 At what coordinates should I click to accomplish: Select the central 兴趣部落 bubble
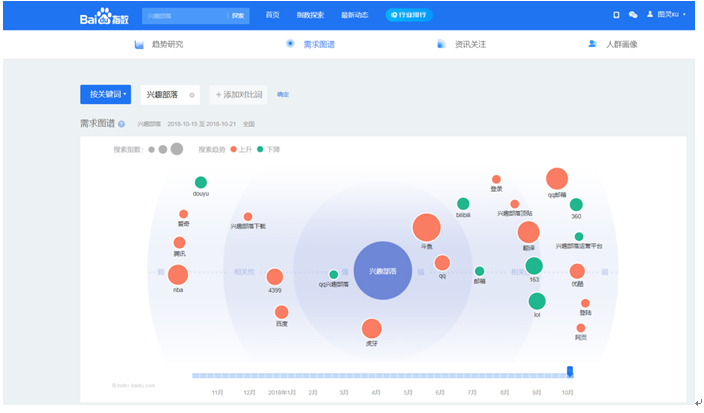click(383, 271)
